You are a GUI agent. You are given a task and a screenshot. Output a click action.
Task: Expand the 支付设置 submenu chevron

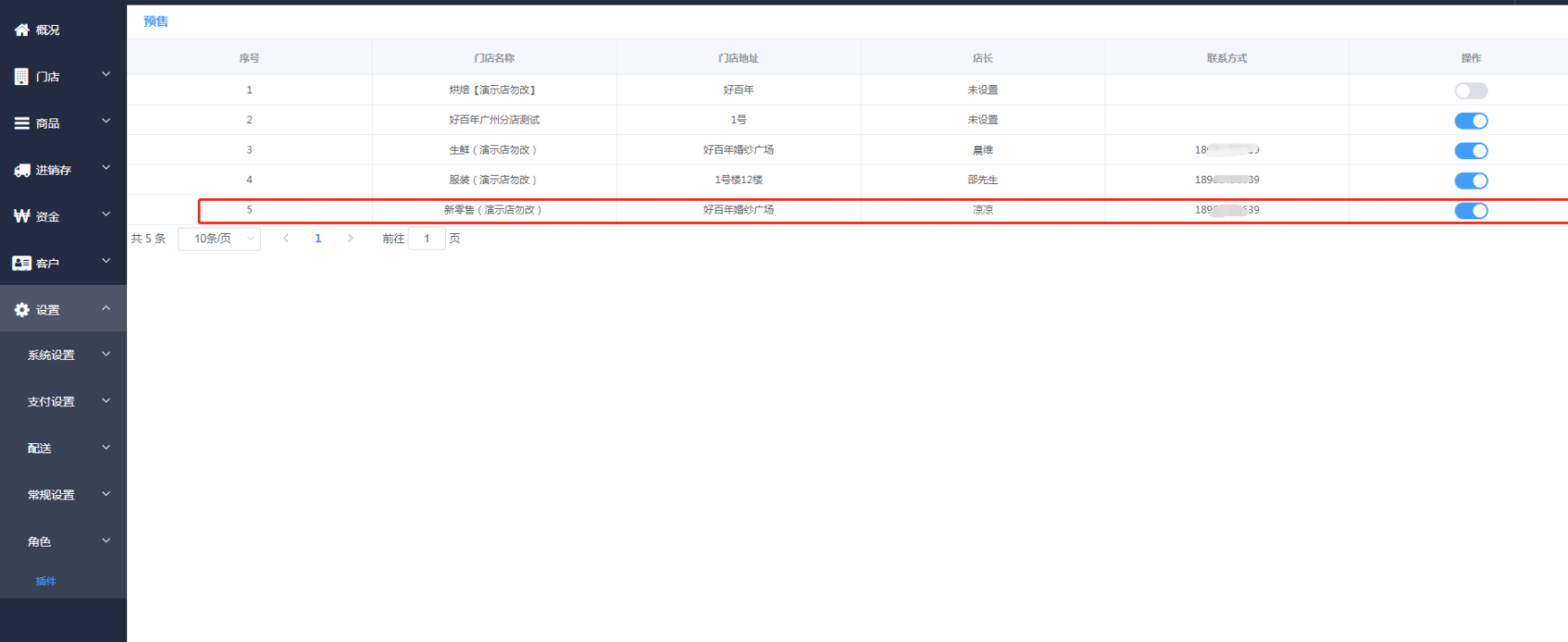click(106, 401)
